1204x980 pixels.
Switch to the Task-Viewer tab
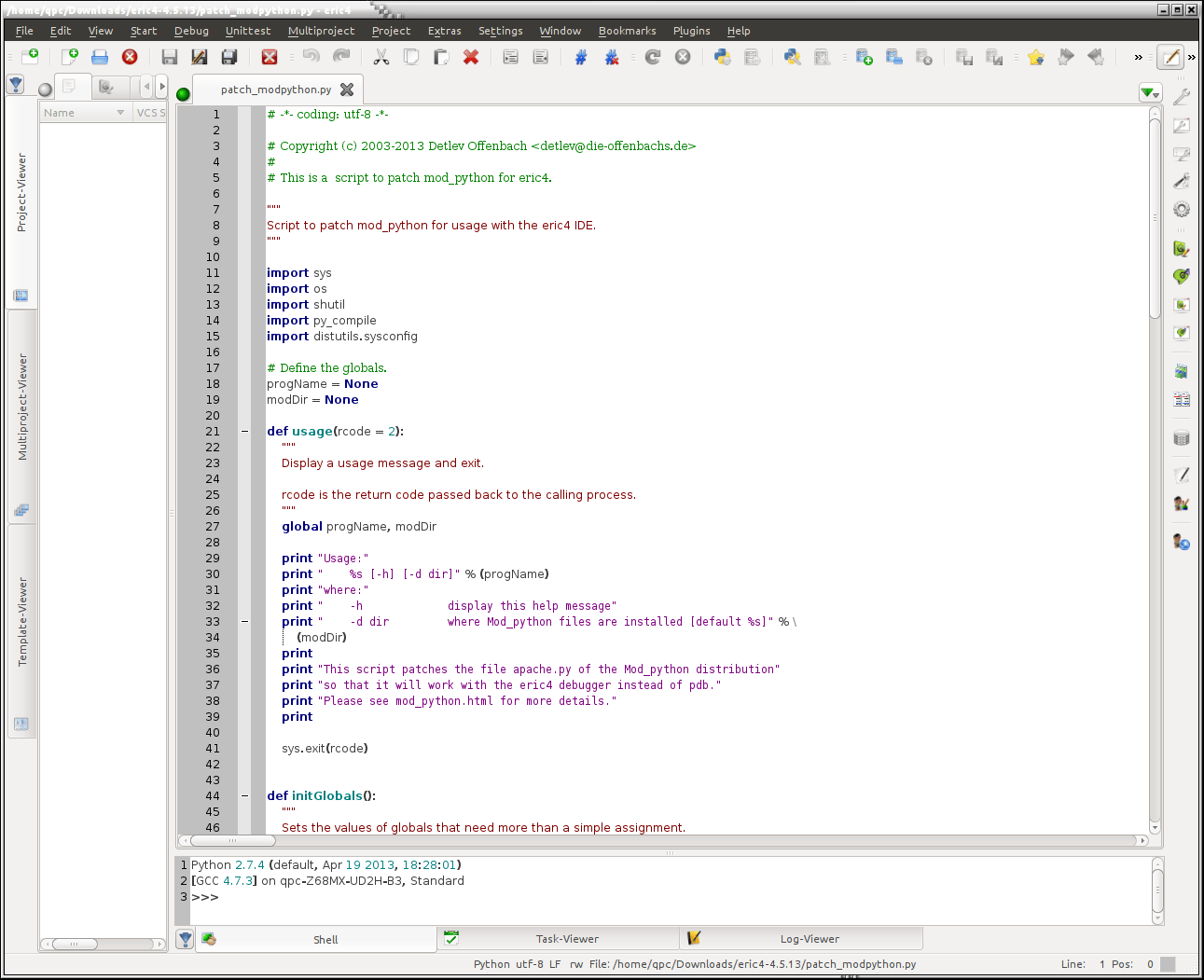pos(567,938)
